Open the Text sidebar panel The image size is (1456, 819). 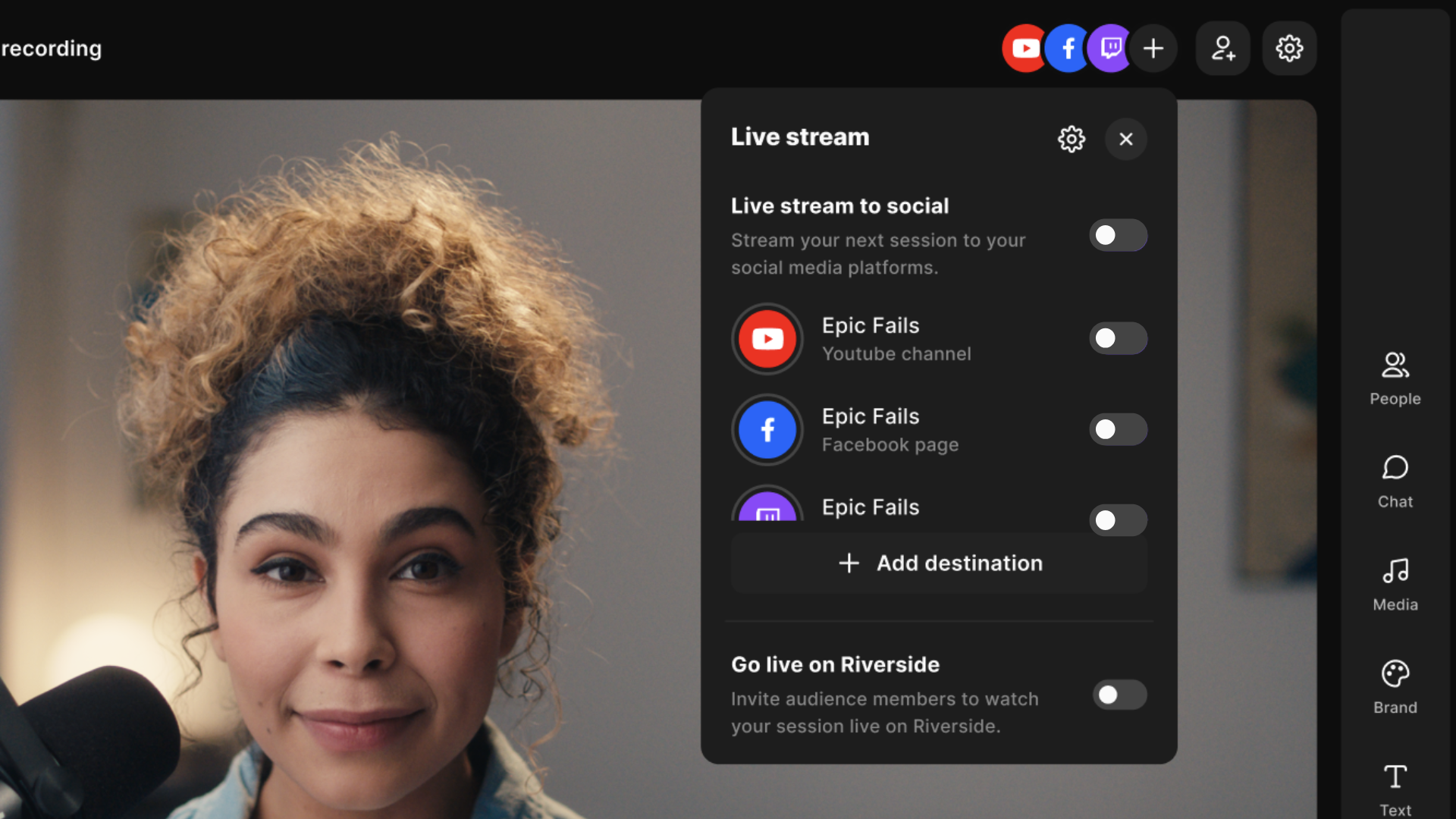point(1395,790)
